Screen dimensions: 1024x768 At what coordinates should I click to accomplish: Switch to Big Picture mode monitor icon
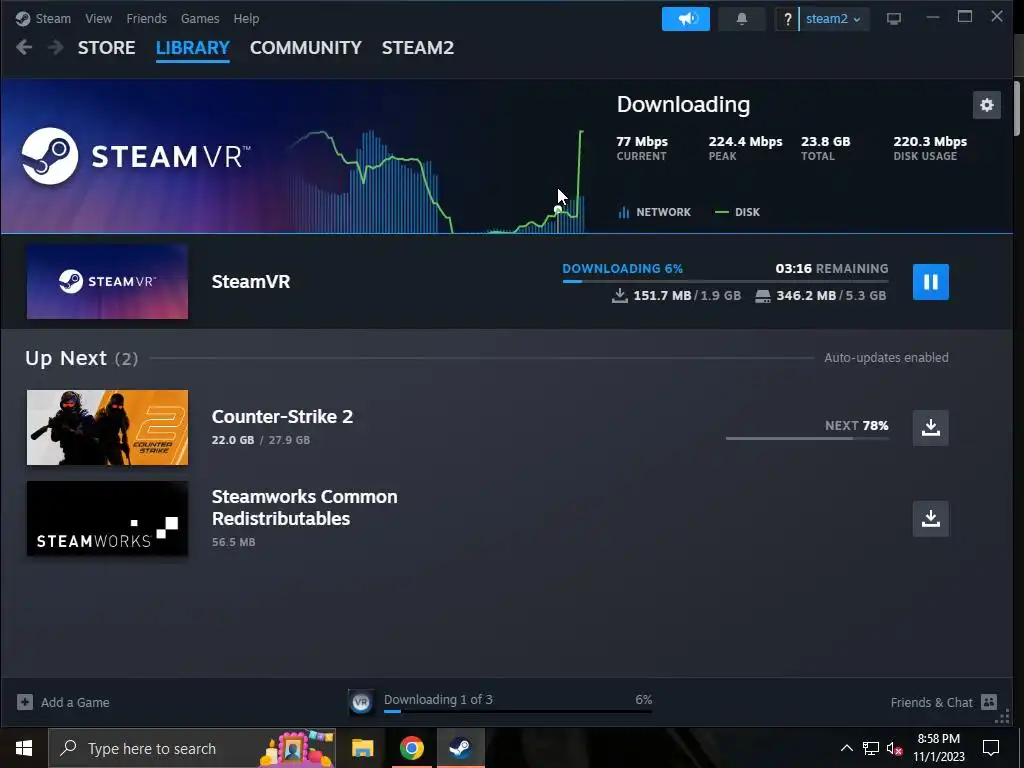(894, 19)
